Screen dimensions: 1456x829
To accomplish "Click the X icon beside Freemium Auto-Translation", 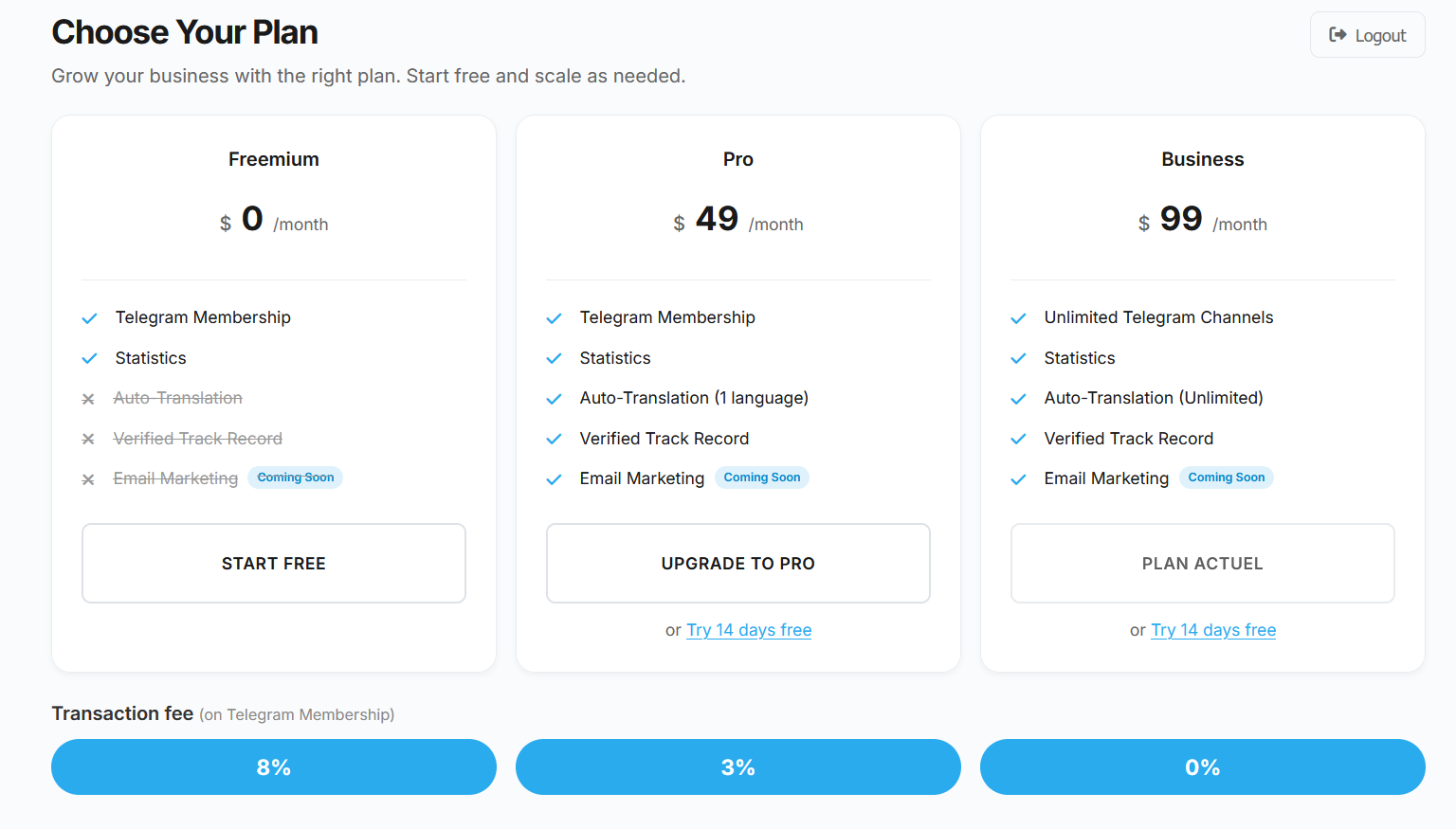I will 88,399.
